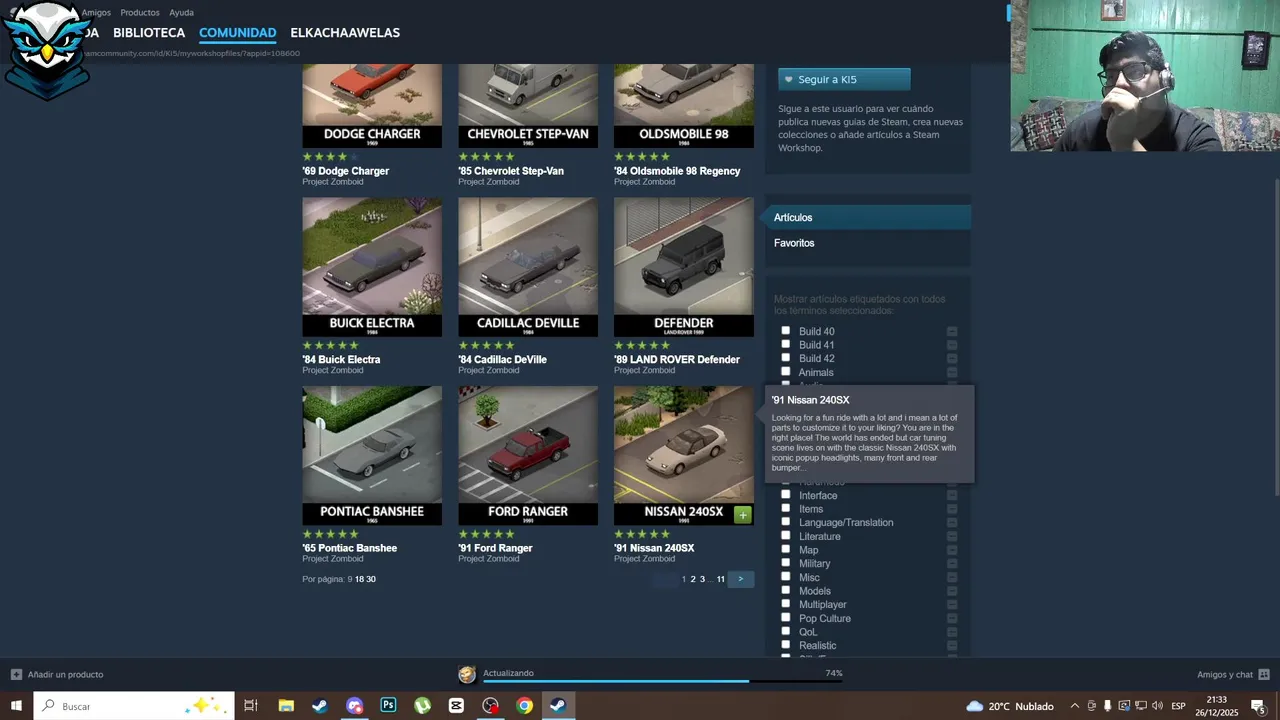Show 30 items per page
Viewport: 1280px width, 720px height.
(x=371, y=579)
